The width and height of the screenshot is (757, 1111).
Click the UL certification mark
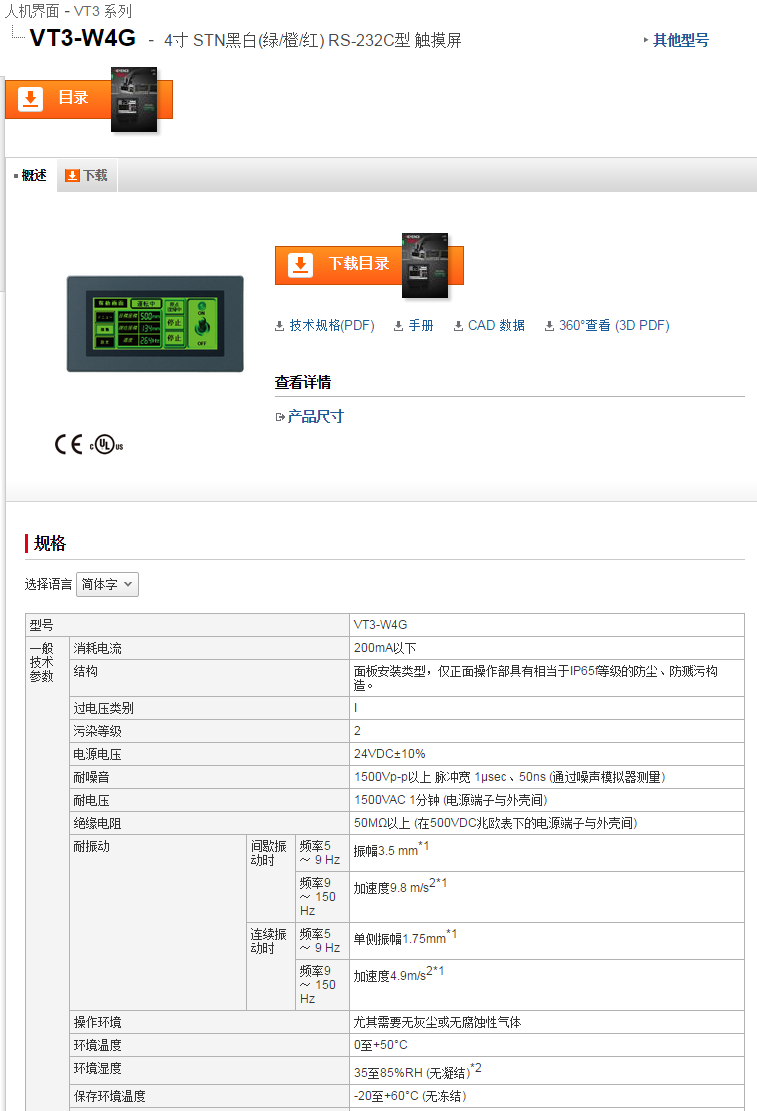(x=106, y=445)
